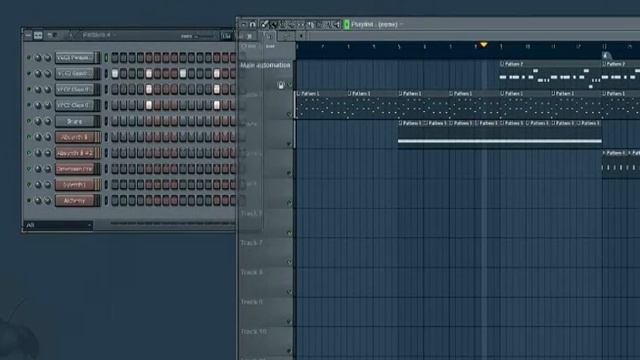Screen dimensions: 640x360
Task: Adjust the Swing slider in Channel rack
Action: click(x=203, y=36)
